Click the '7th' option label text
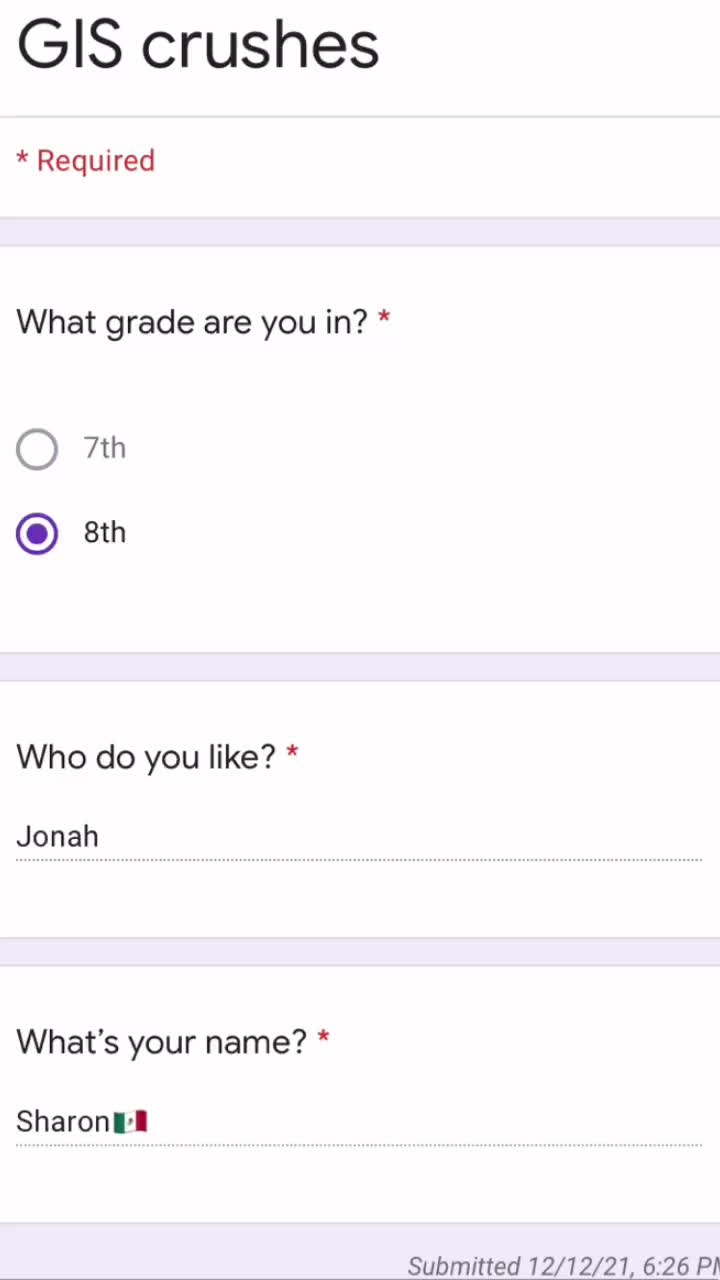Image resolution: width=720 pixels, height=1280 pixels. [105, 448]
